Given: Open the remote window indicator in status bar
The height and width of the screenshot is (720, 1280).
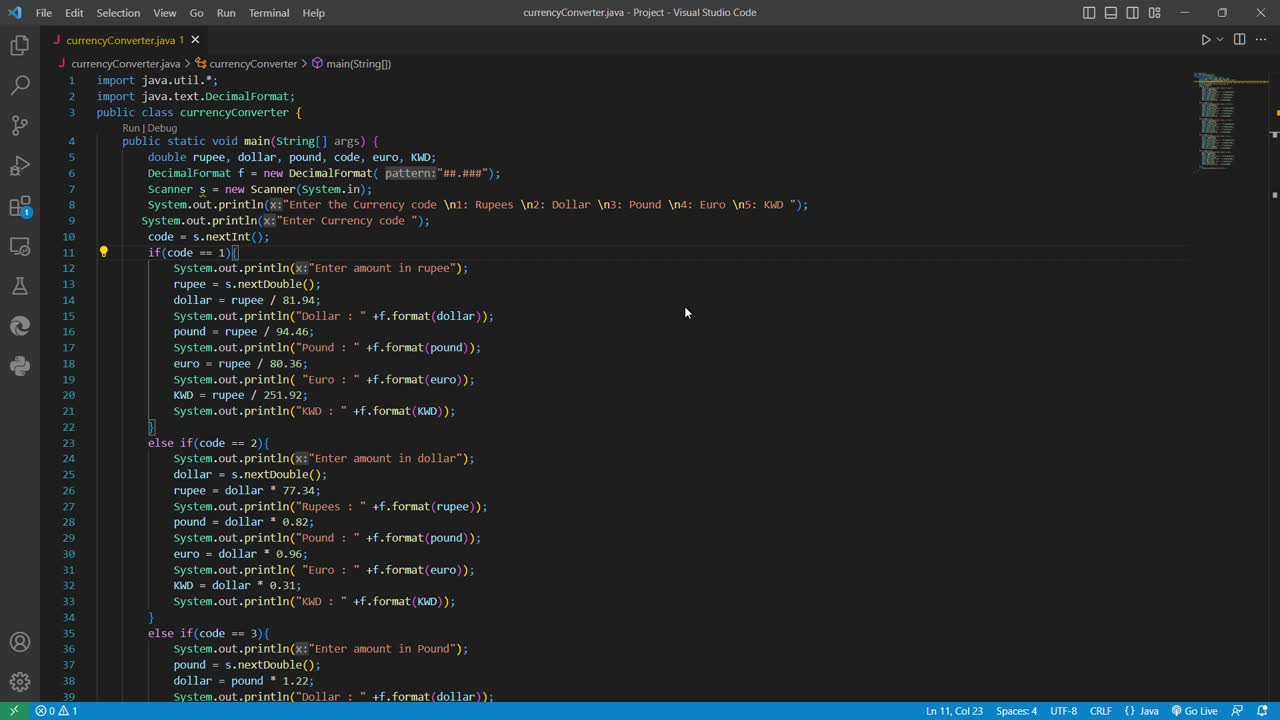Looking at the screenshot, I should (x=13, y=711).
